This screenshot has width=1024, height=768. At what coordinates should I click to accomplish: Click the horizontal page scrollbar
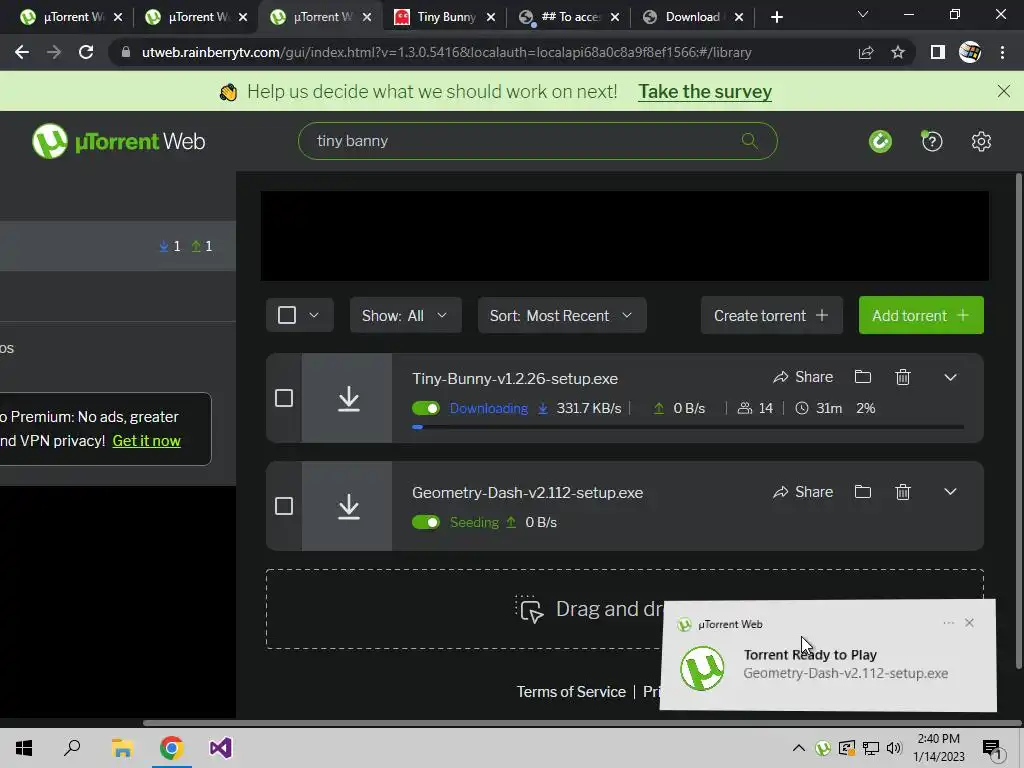(581, 723)
